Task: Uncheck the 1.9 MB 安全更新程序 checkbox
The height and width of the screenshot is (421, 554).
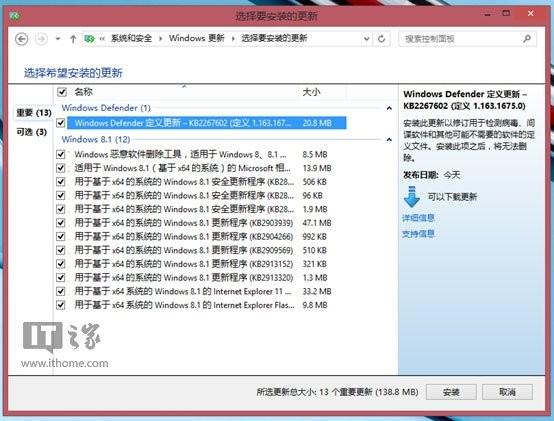Action: tap(61, 209)
